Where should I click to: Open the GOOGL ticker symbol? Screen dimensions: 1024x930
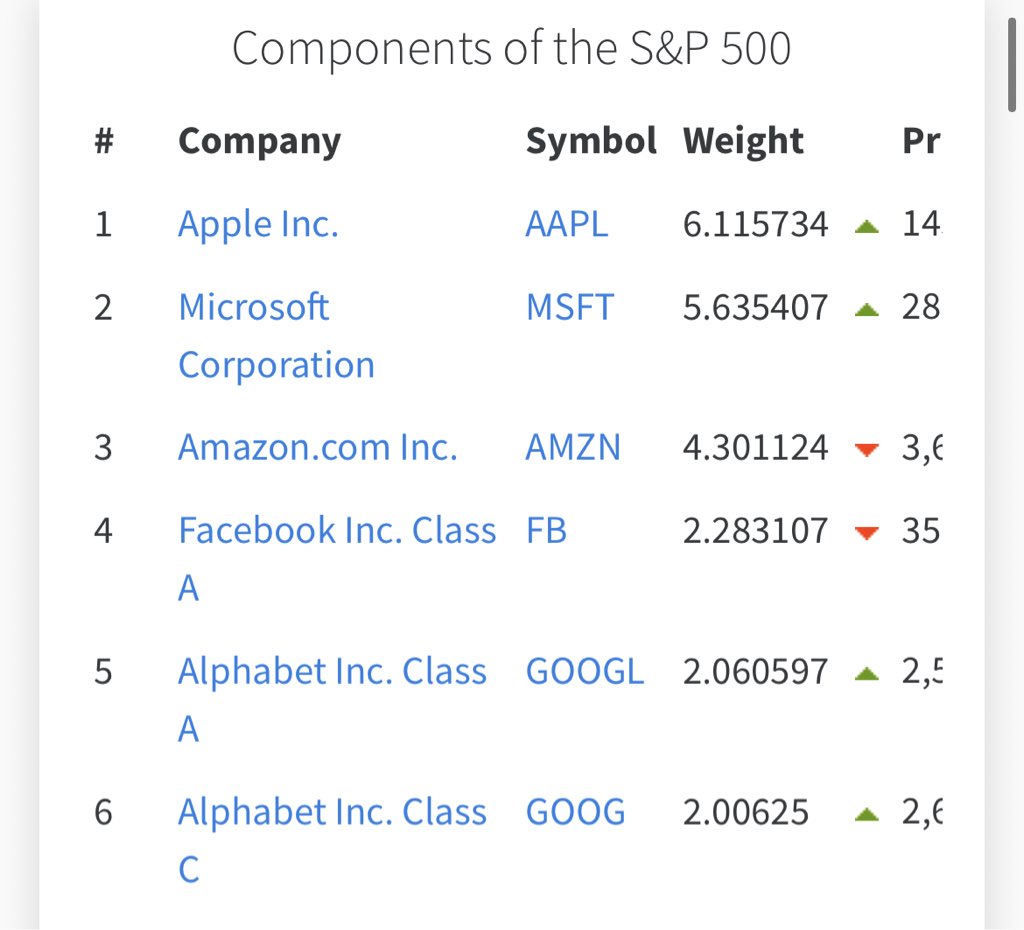pyautogui.click(x=585, y=672)
